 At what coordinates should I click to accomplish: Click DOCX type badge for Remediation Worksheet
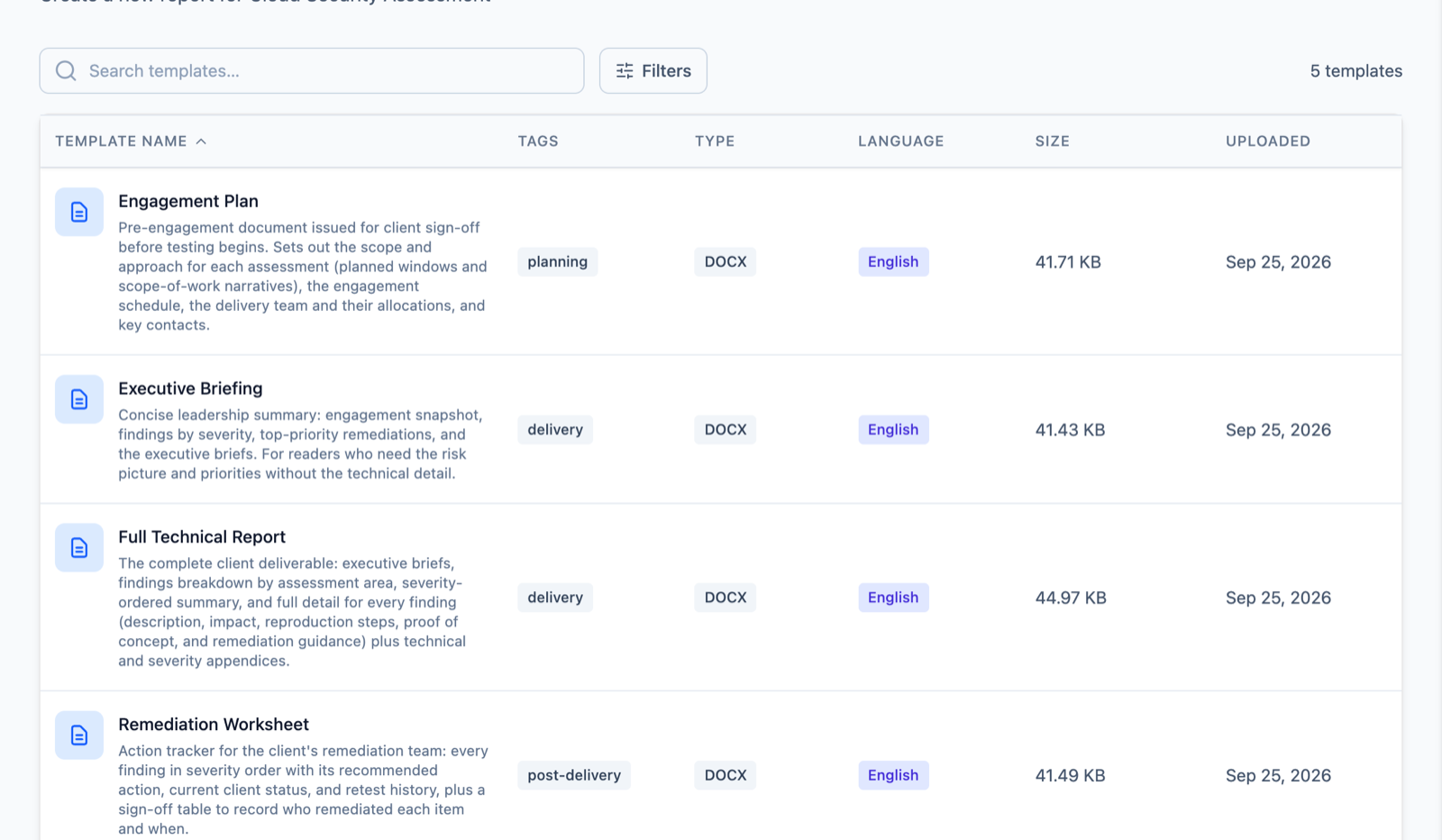pos(726,774)
